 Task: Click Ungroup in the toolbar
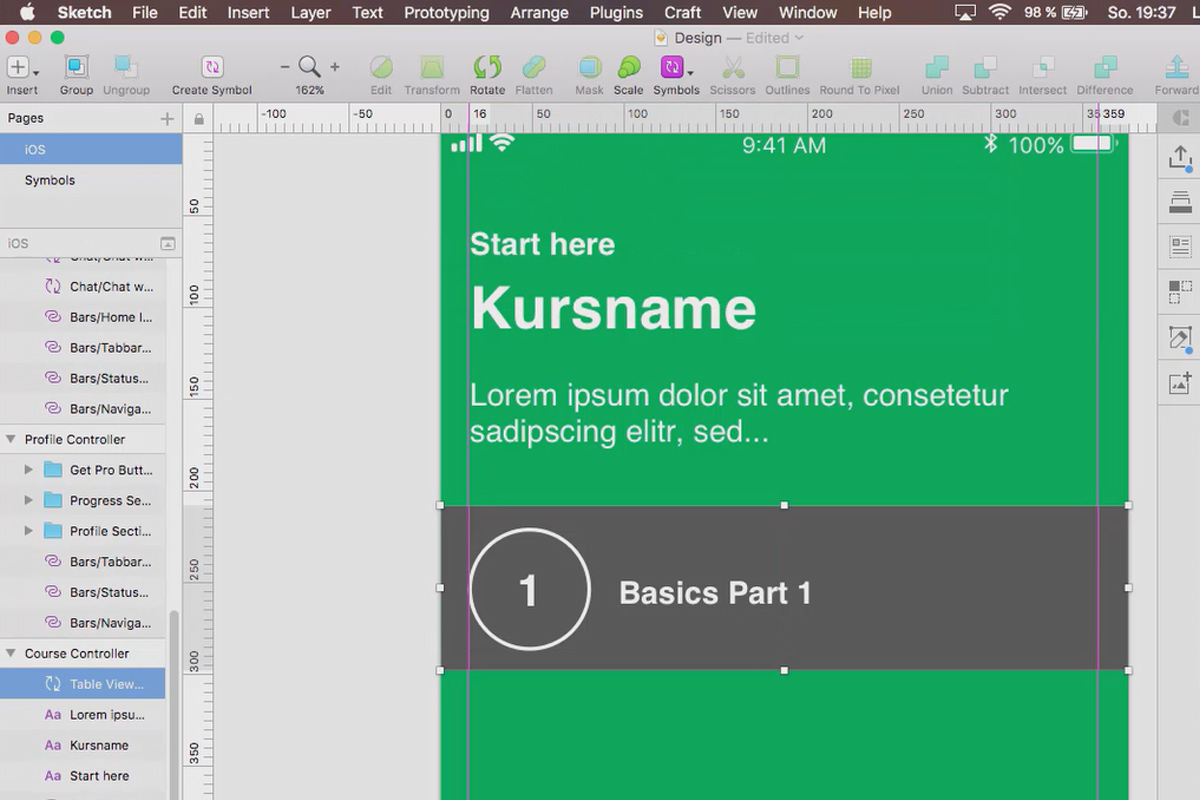coord(125,73)
